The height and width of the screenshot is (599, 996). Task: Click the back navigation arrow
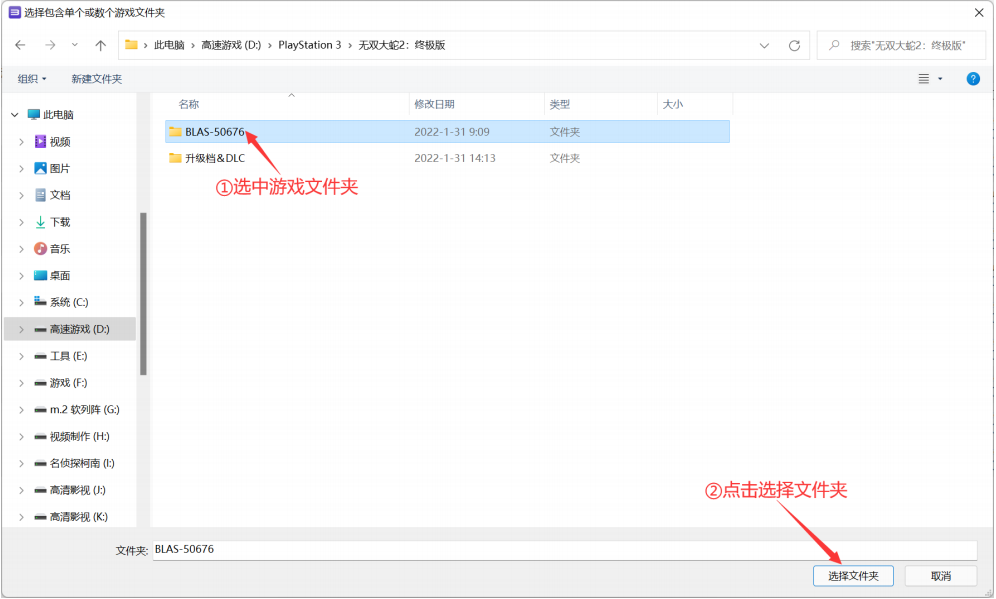(x=20, y=46)
